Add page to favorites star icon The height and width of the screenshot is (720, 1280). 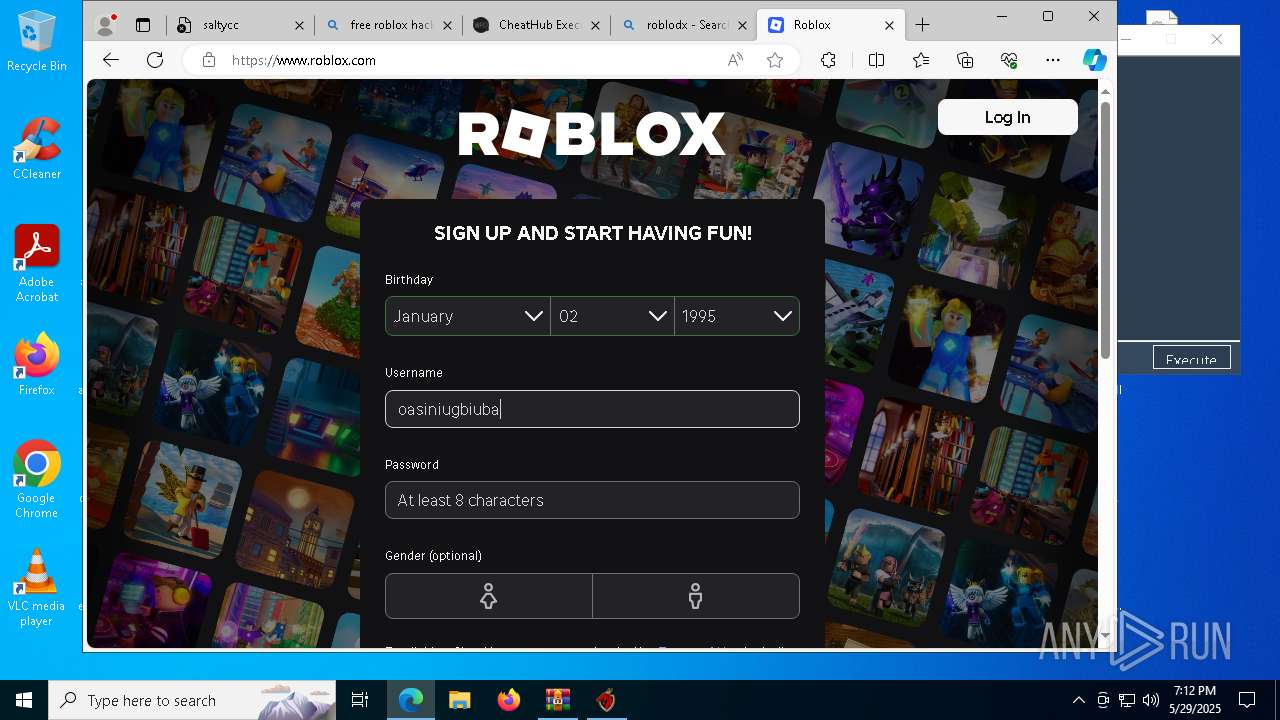click(x=775, y=60)
